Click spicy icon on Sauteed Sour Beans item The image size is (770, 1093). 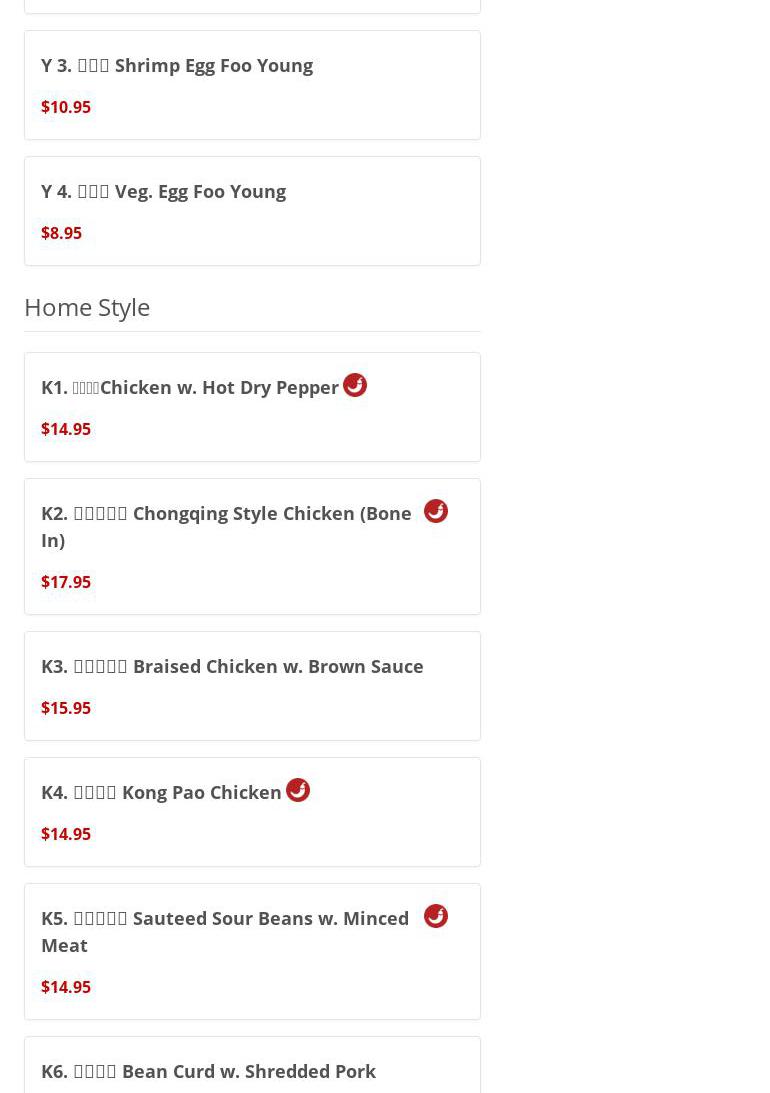point(436,916)
